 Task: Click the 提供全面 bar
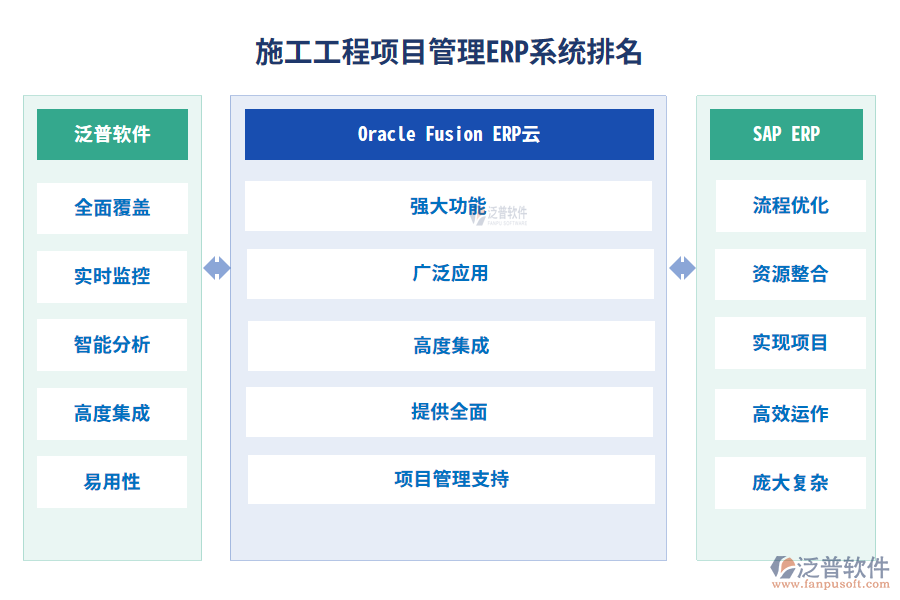pyautogui.click(x=450, y=412)
